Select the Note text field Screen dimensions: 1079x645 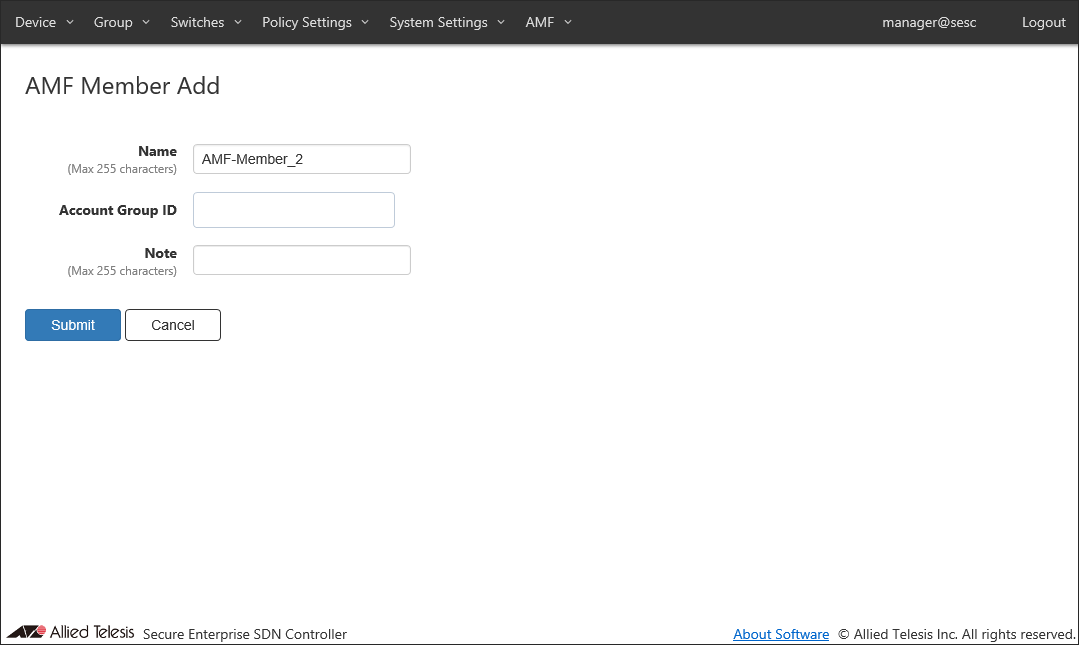tap(301, 260)
